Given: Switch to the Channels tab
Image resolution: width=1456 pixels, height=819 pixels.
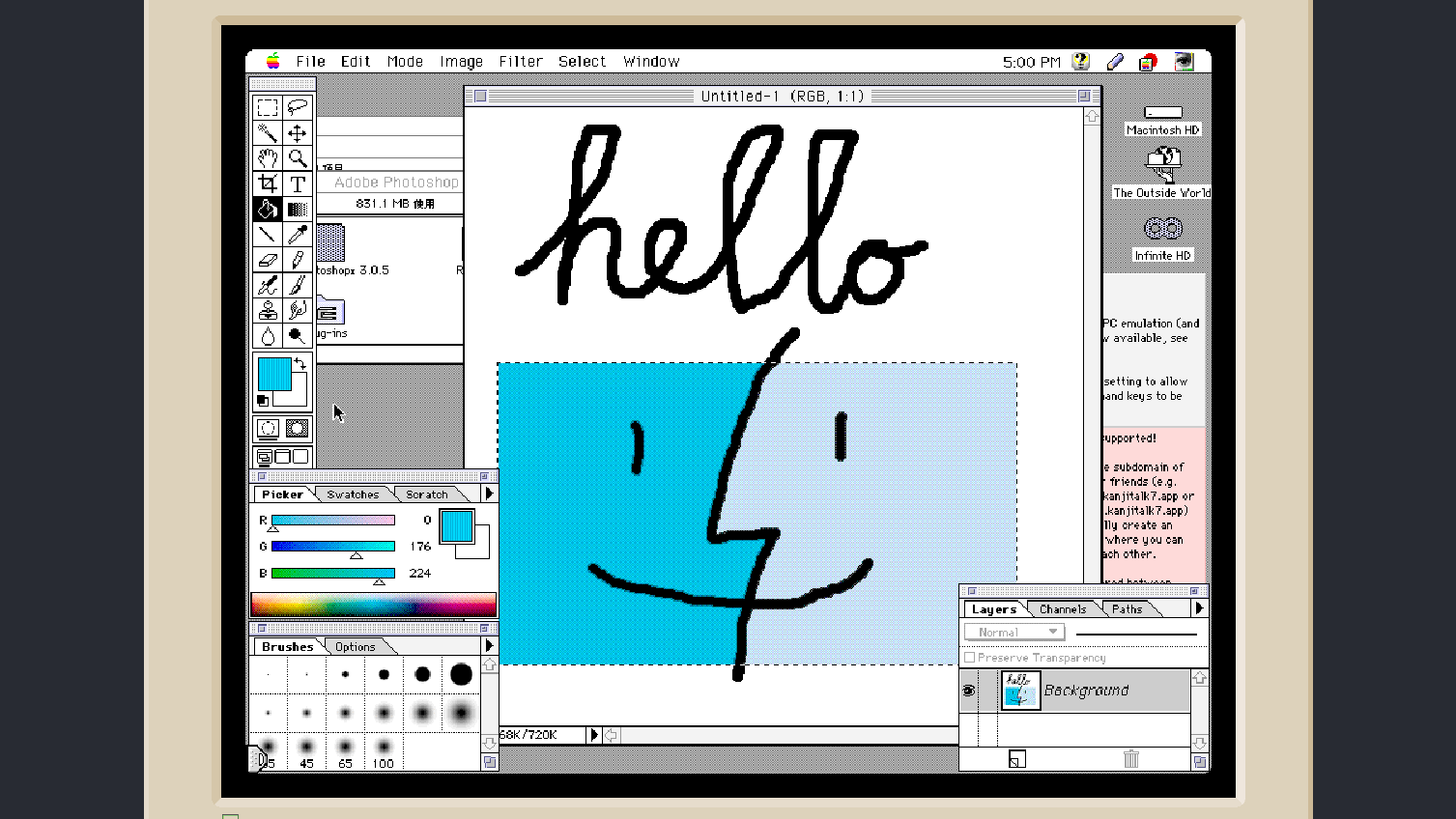Looking at the screenshot, I should (x=1062, y=608).
